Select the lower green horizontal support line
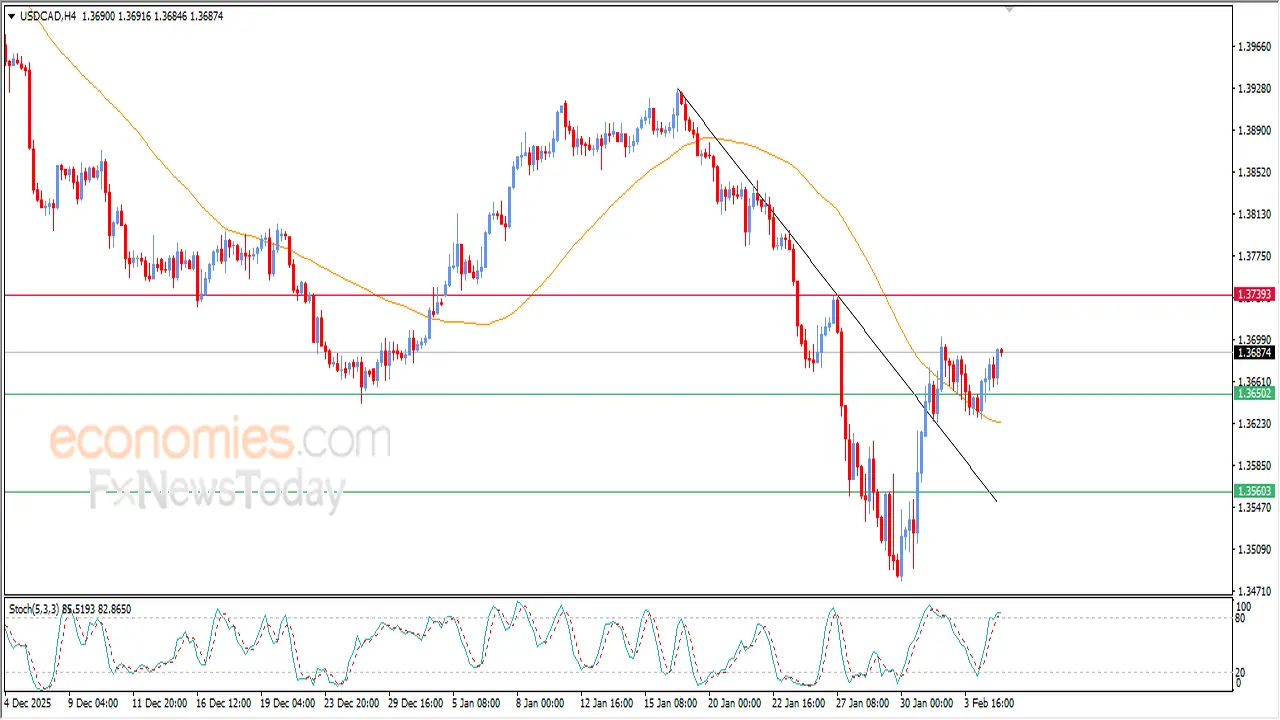Screen dimensions: 1280x720 pos(600,491)
